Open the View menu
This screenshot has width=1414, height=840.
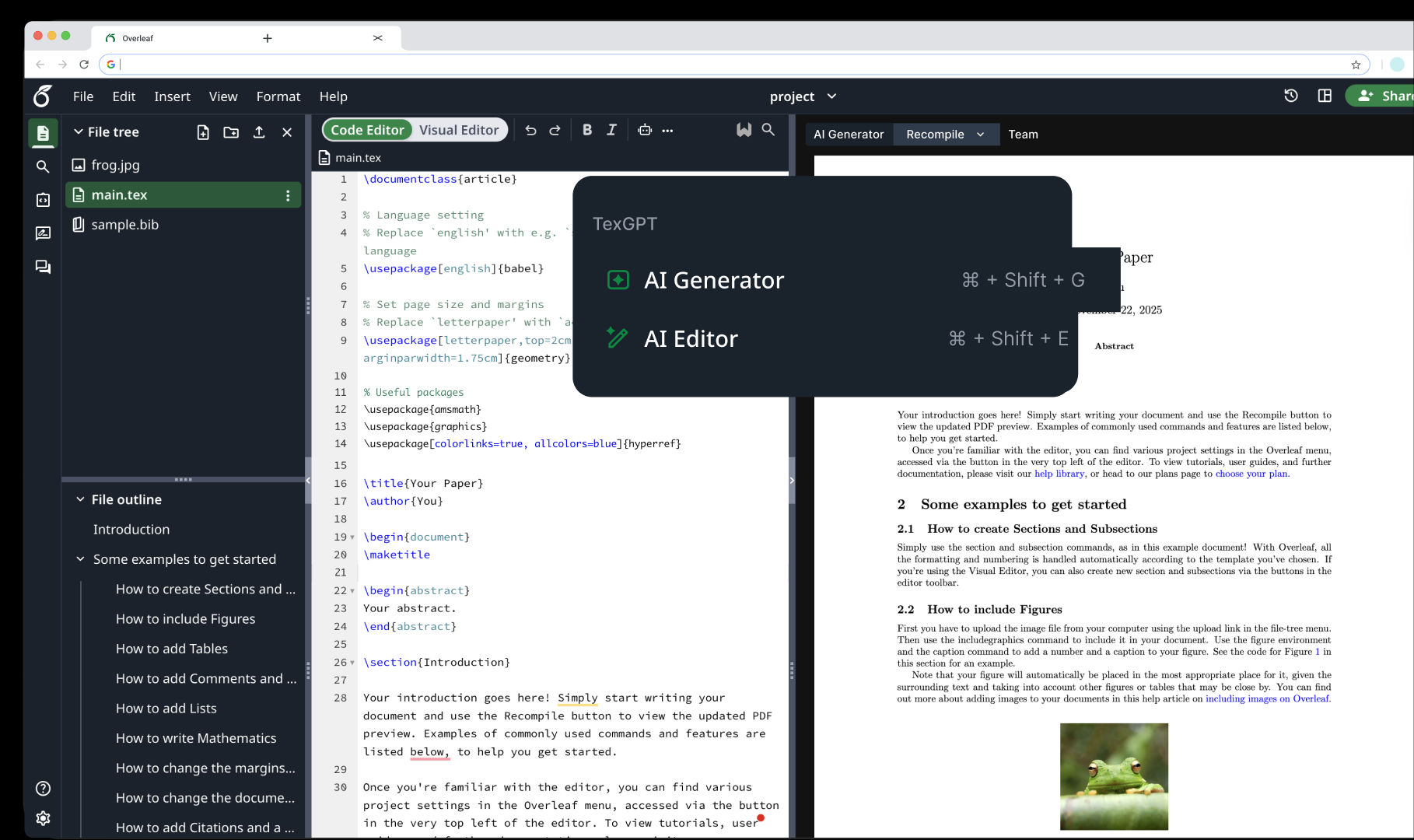click(223, 96)
